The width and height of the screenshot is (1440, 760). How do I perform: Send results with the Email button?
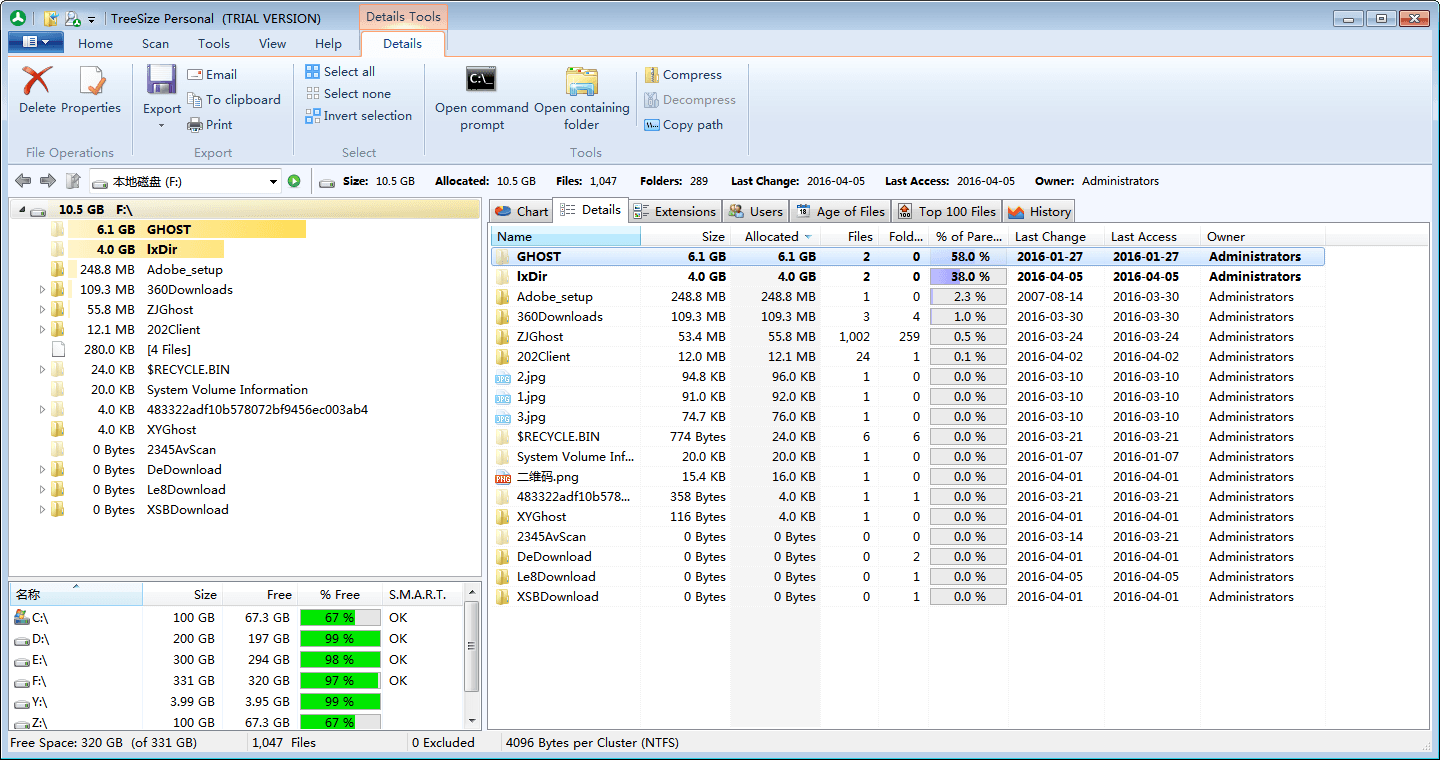point(212,75)
